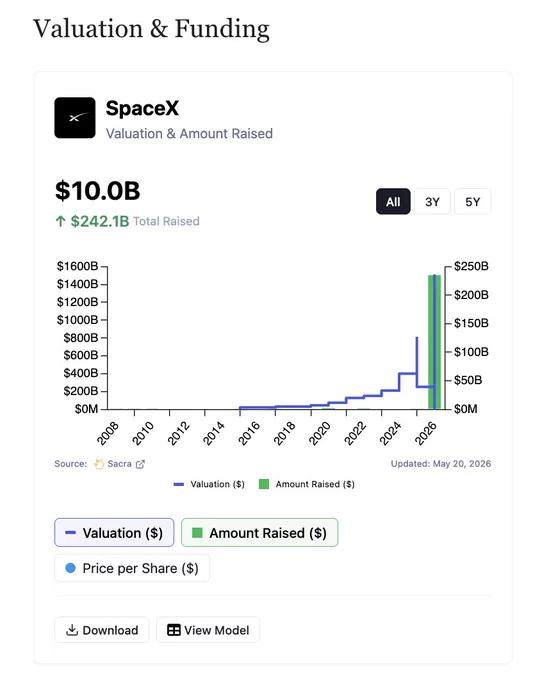Click the green legend swatch for Amount Raised
533x680 pixels.
click(264, 484)
